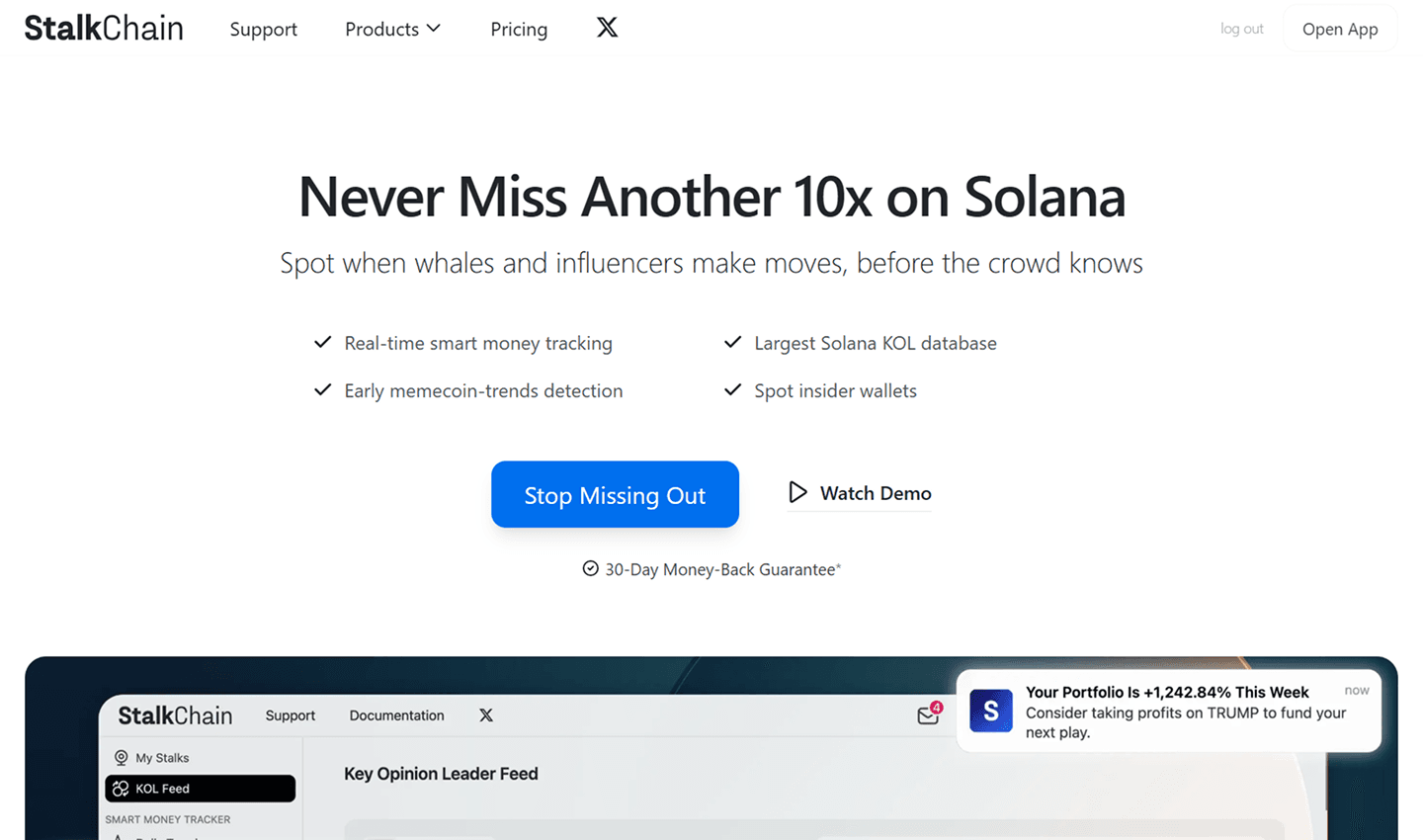Viewport: 1423px width, 840px height.
Task: Click the checkmark badge icon beside Money-Back Guarantee
Action: [x=590, y=568]
